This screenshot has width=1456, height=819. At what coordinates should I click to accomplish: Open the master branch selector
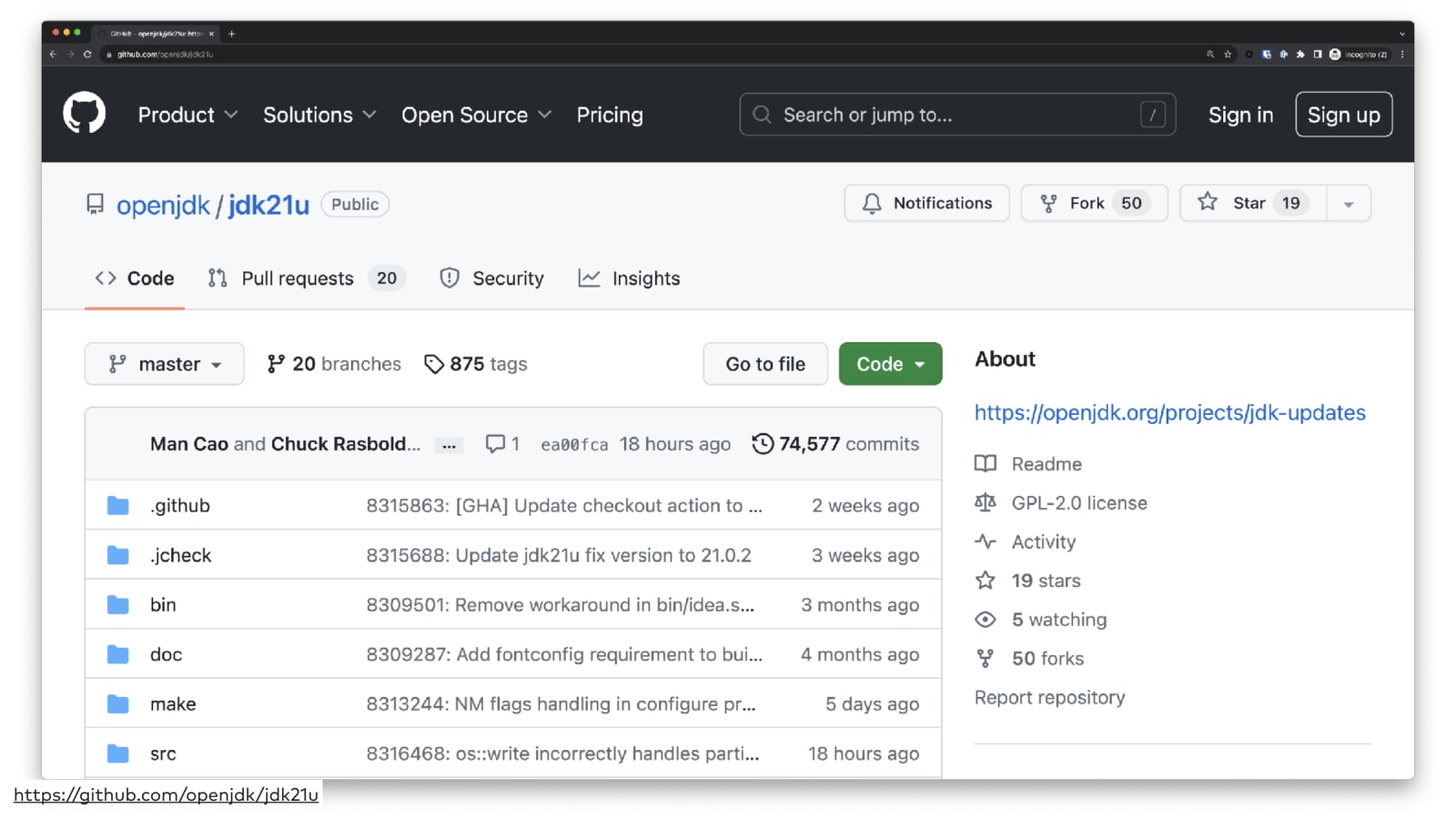pos(164,364)
